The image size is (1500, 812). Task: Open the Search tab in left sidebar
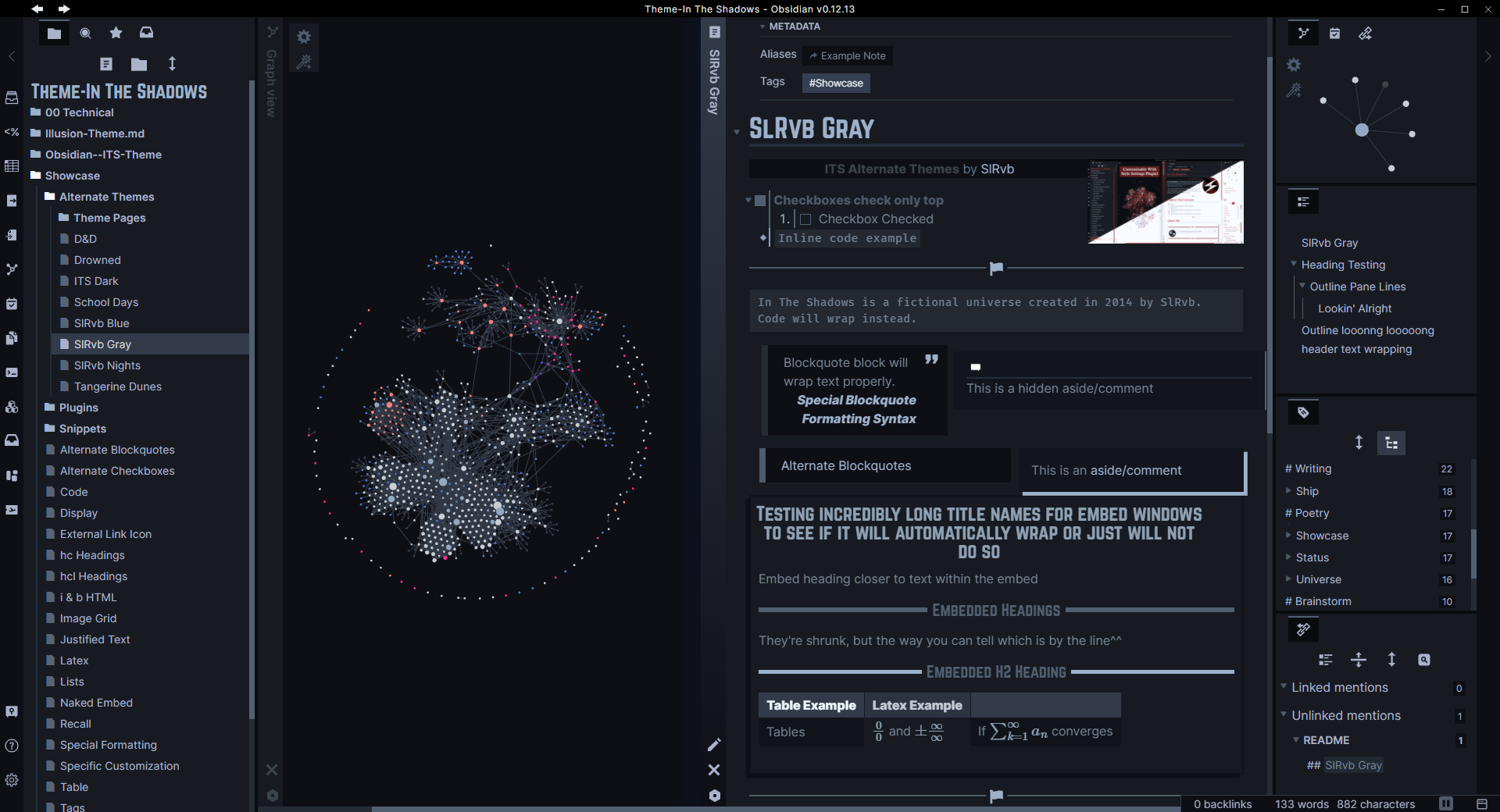click(85, 33)
